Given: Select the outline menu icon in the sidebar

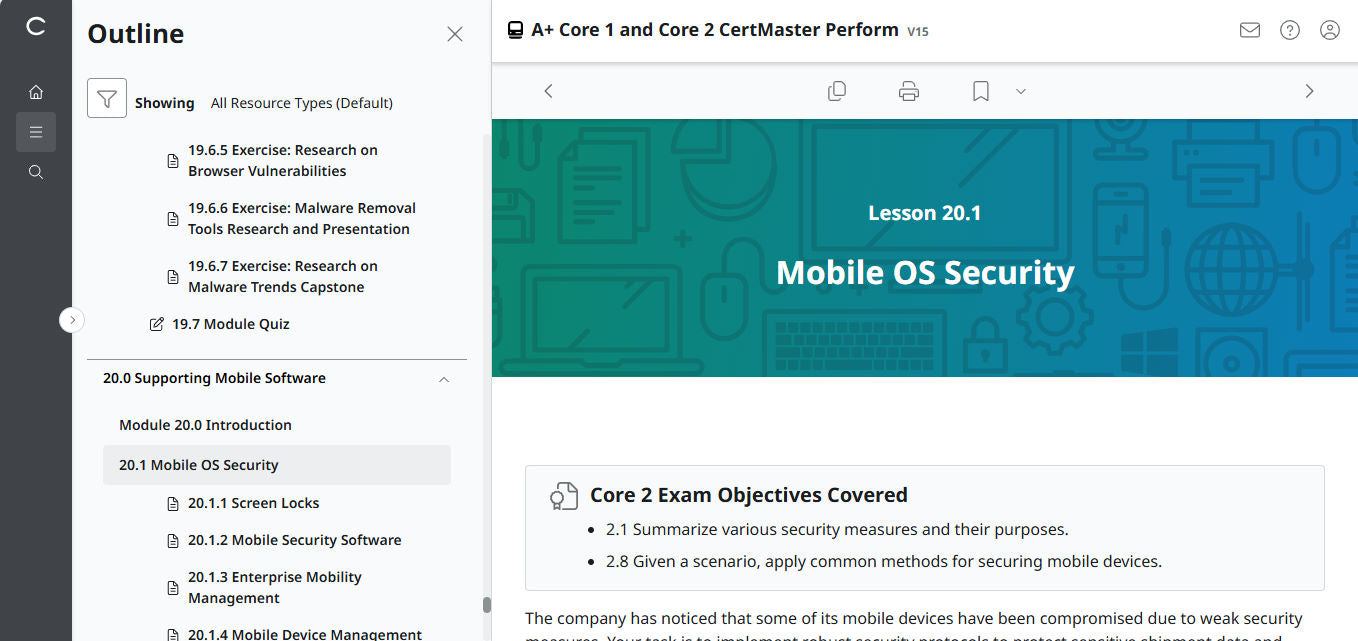Looking at the screenshot, I should [36, 131].
